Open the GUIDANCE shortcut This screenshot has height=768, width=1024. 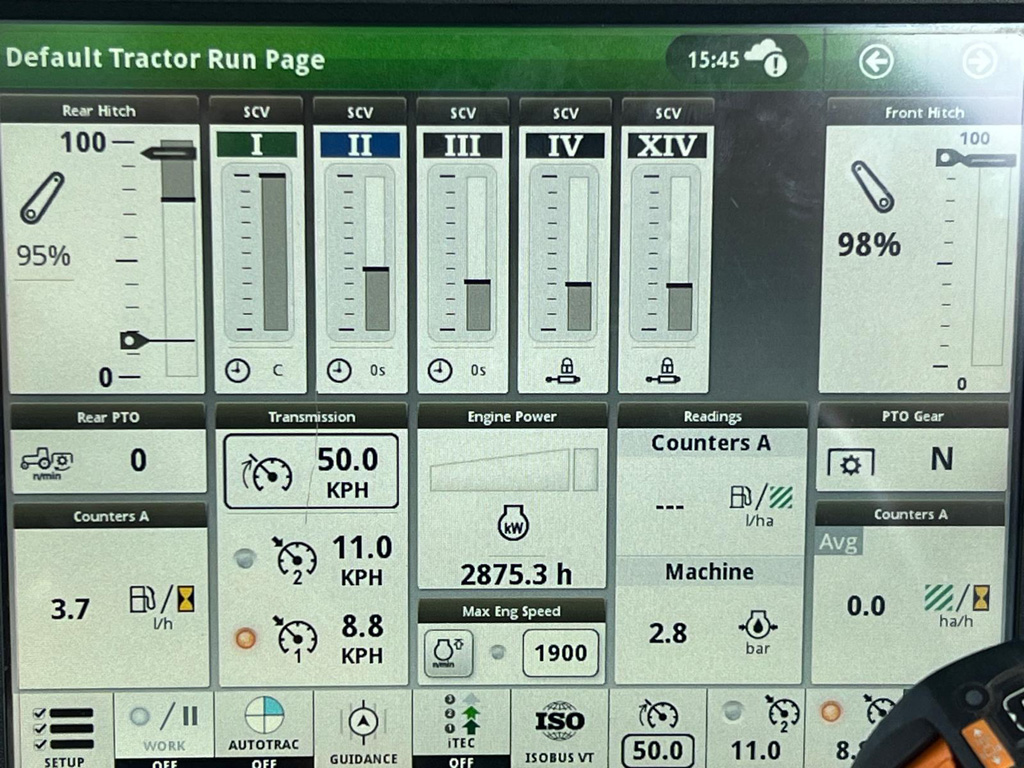point(363,730)
